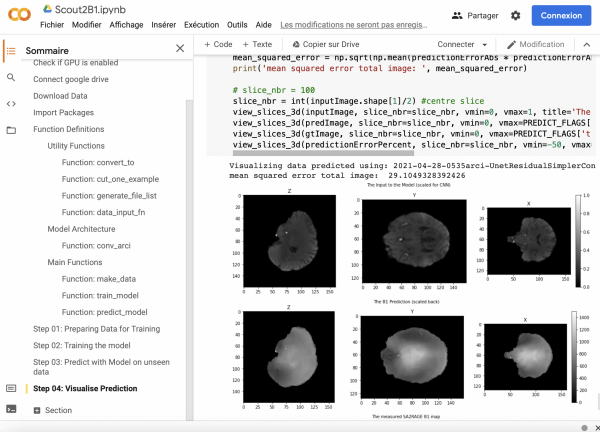Close the Sommaire panel
600x432 pixels.
(x=180, y=48)
